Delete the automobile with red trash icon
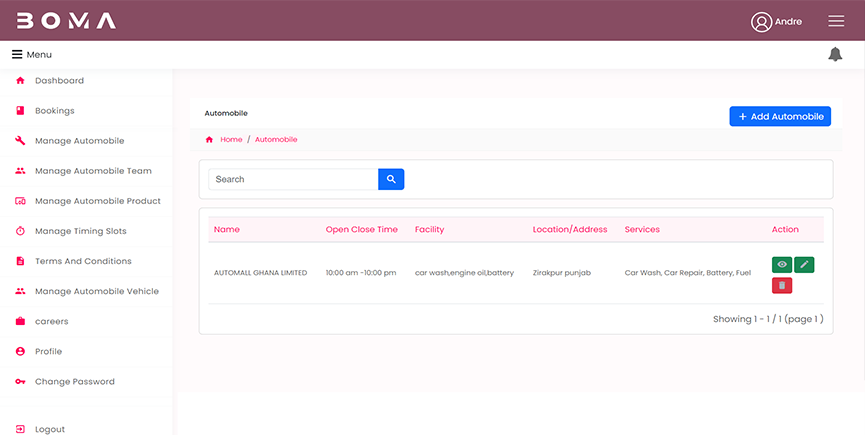 pos(782,286)
